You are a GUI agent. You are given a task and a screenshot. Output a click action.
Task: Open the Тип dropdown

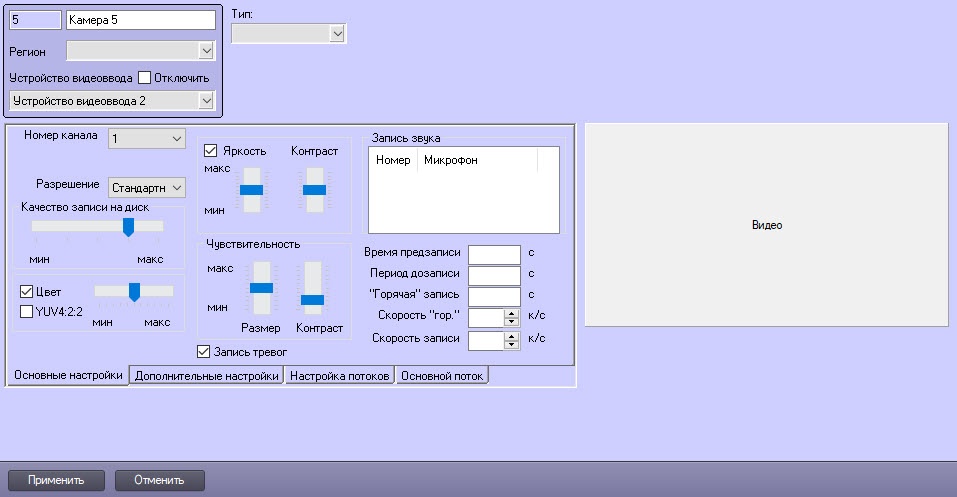coord(288,34)
